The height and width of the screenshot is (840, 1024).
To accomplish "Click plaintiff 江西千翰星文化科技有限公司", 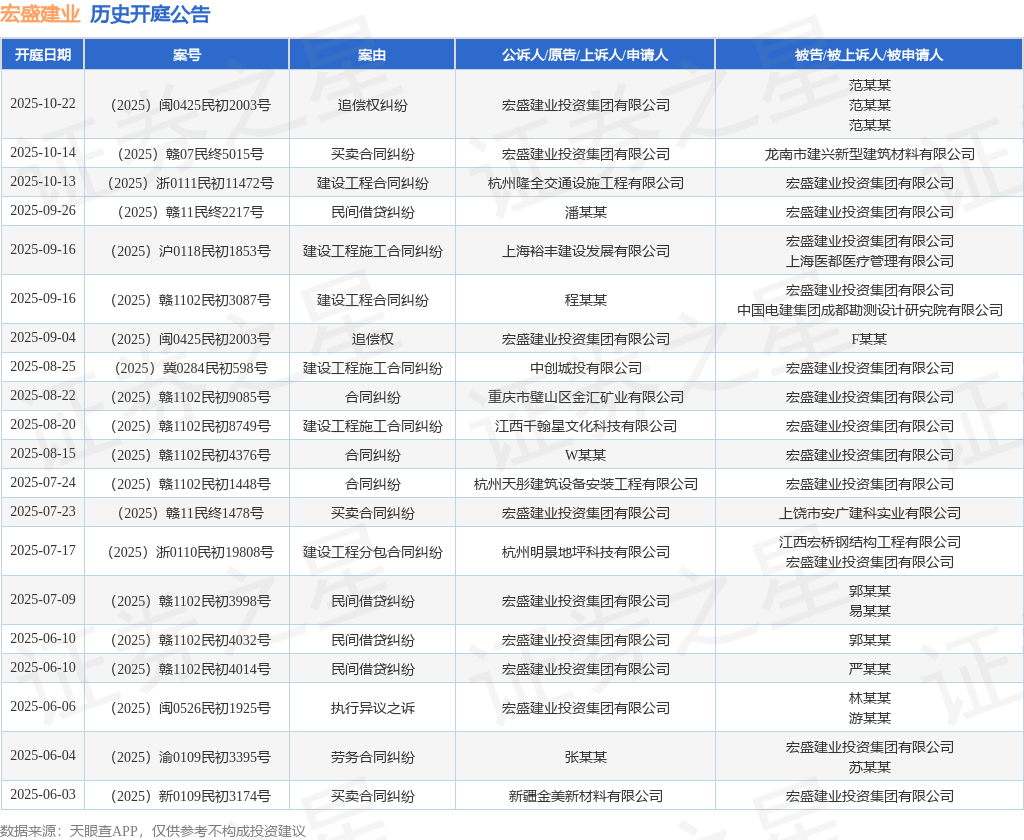I will tap(585, 426).
